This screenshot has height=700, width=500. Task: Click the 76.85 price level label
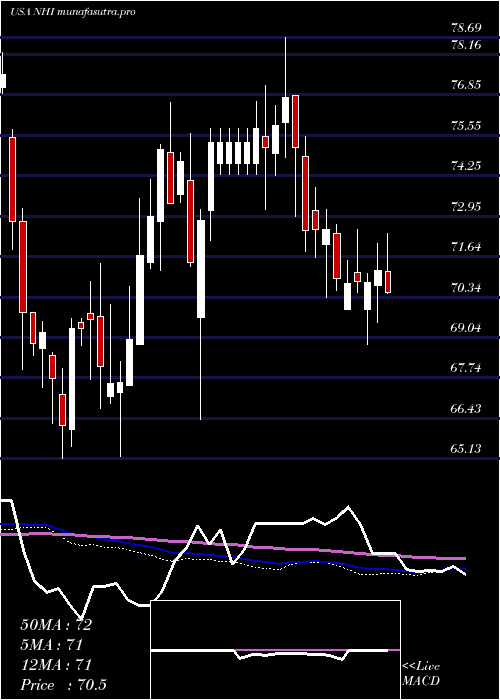(x=466, y=84)
